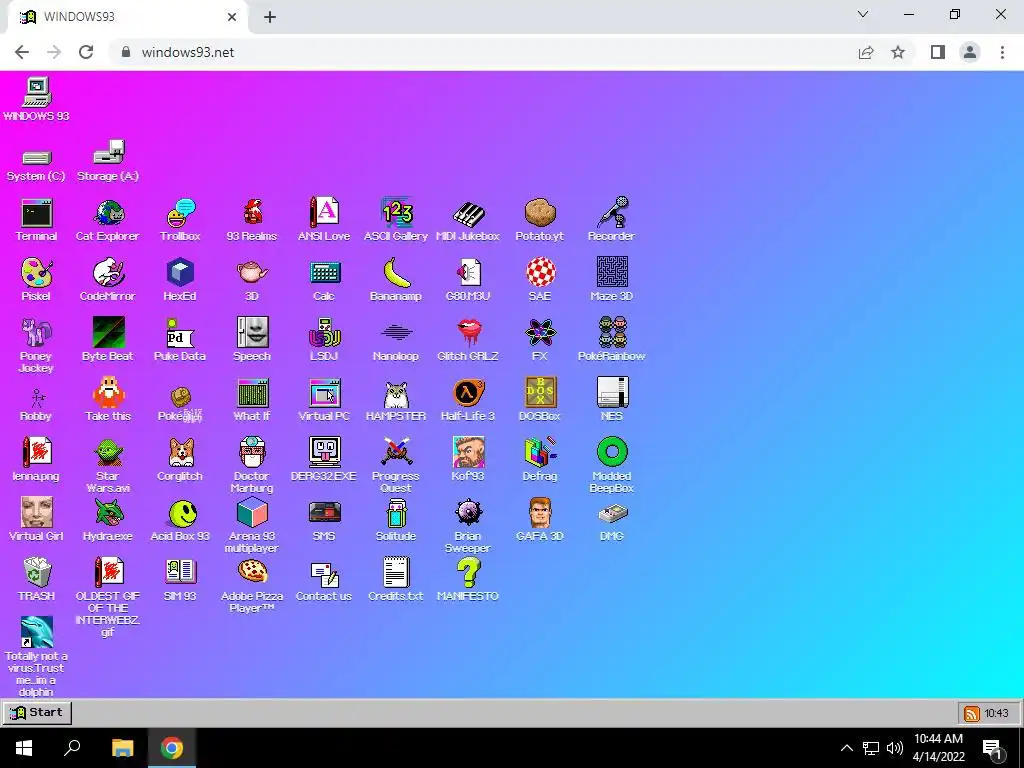1024x768 pixels.
Task: Select the Potato.yt icon
Action: (x=540, y=214)
